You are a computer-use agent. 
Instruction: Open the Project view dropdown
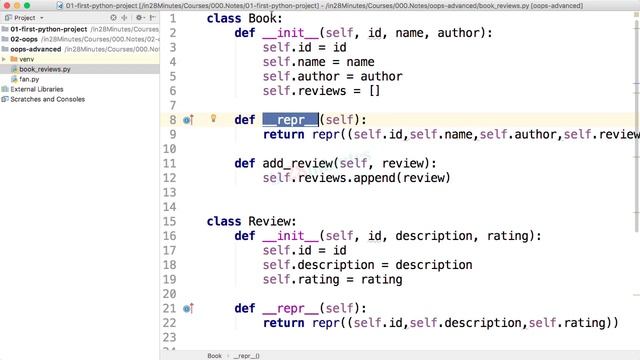42,18
